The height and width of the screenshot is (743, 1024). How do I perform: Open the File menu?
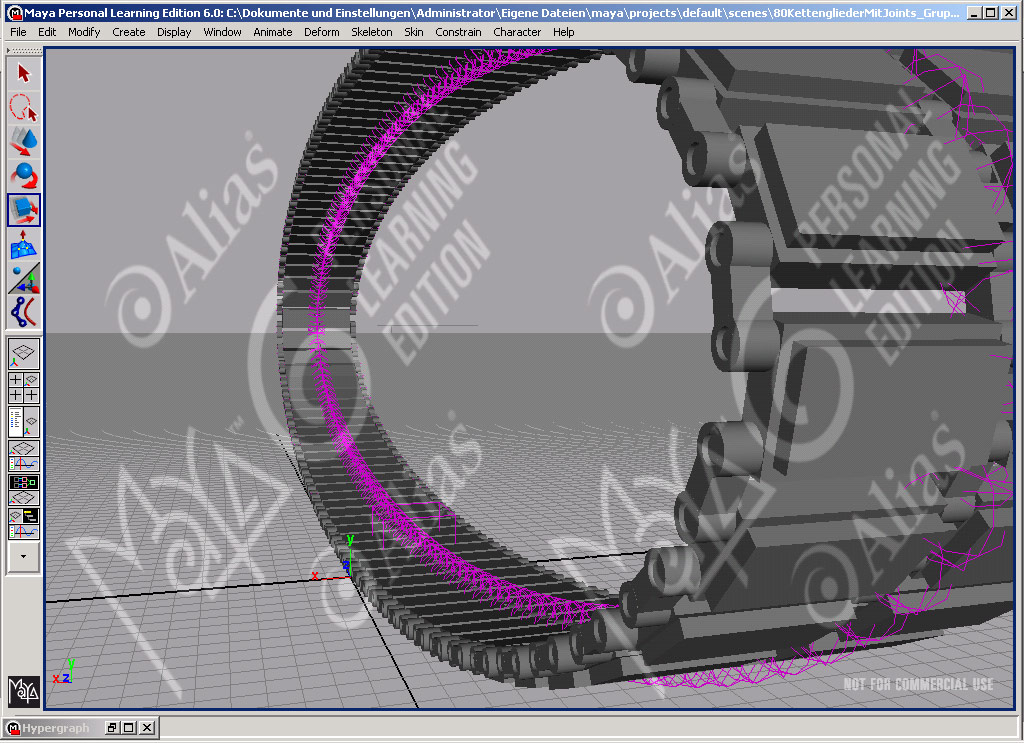point(18,32)
